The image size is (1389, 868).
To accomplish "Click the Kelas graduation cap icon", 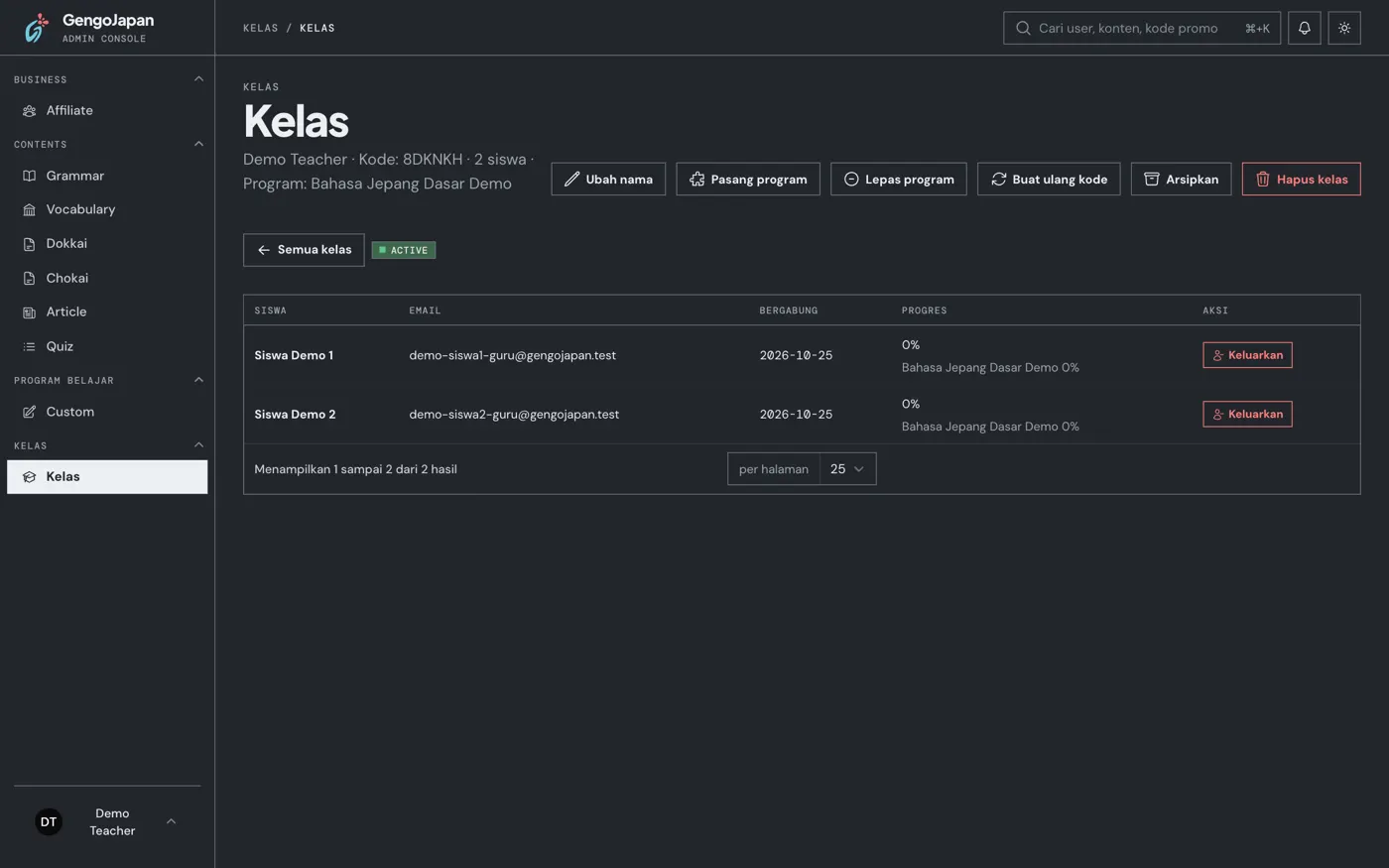I will [29, 477].
